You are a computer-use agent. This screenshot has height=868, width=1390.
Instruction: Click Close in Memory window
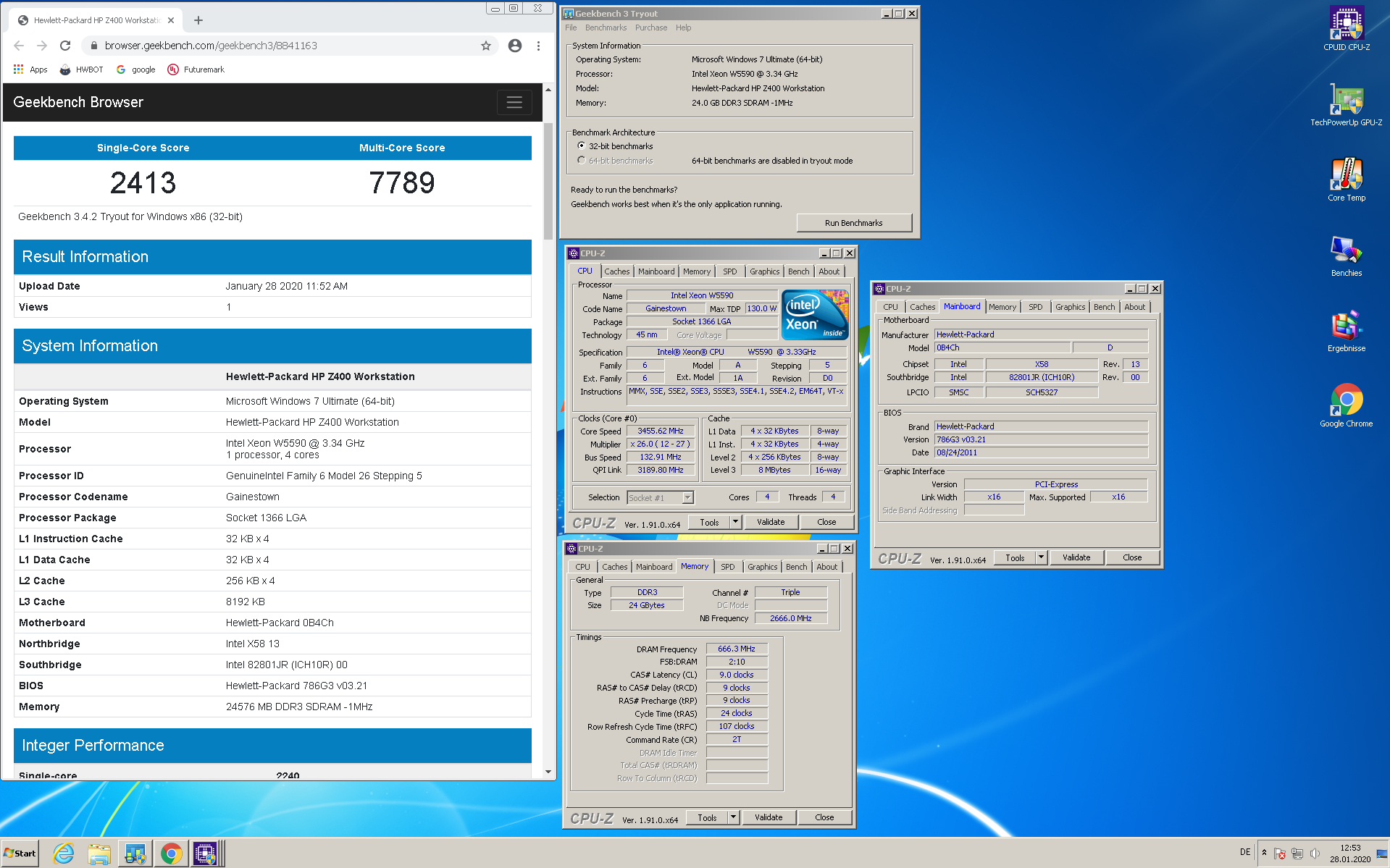click(824, 817)
